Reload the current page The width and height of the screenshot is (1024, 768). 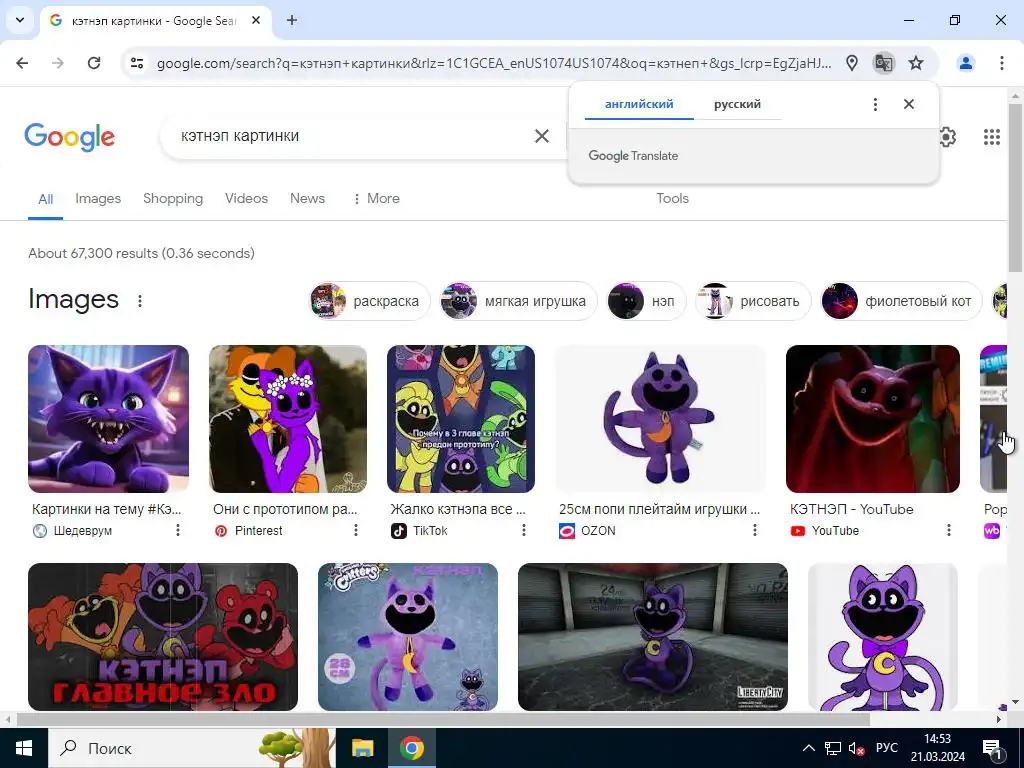point(94,63)
